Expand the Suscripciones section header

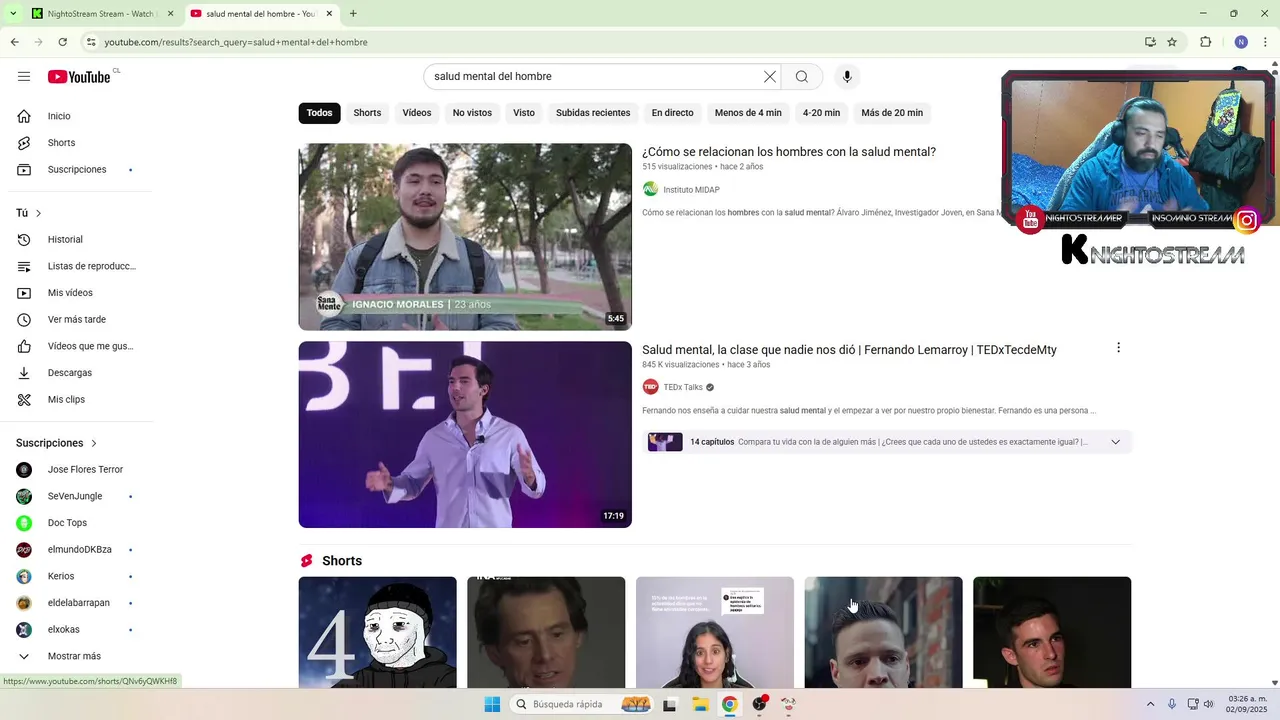(x=57, y=443)
